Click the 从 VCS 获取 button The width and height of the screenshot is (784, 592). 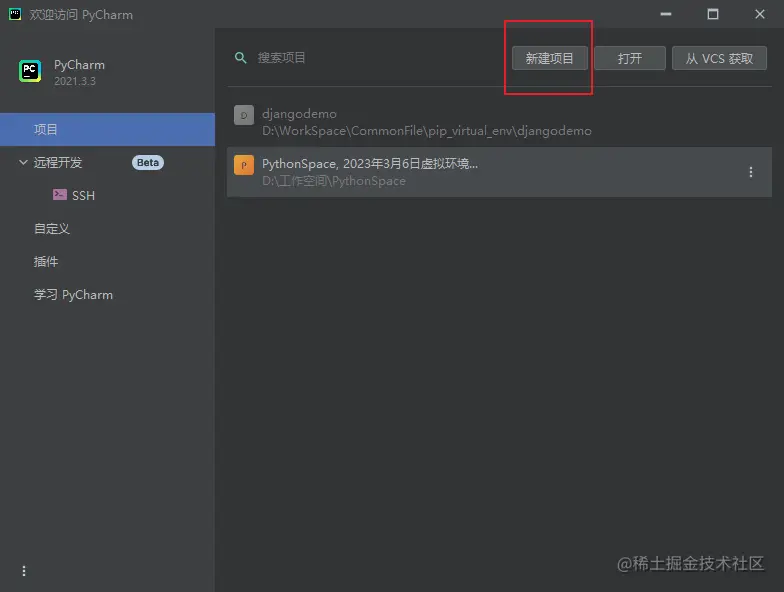719,58
